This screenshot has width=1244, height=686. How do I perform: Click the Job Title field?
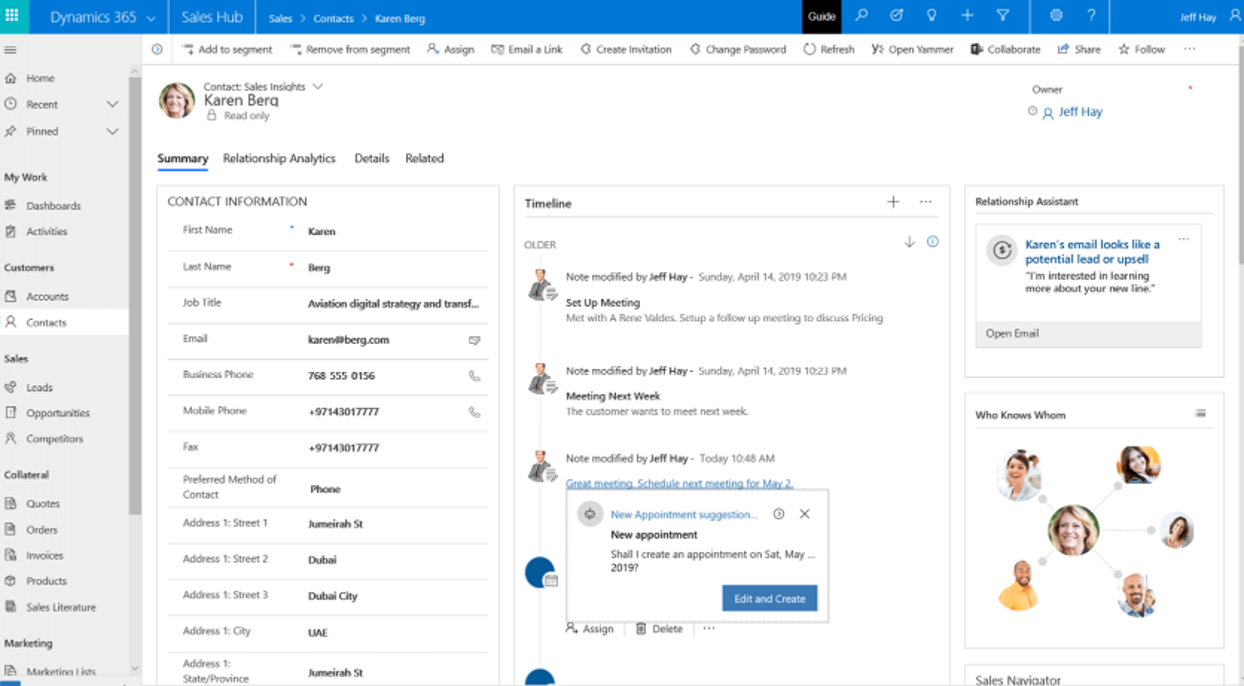394,304
